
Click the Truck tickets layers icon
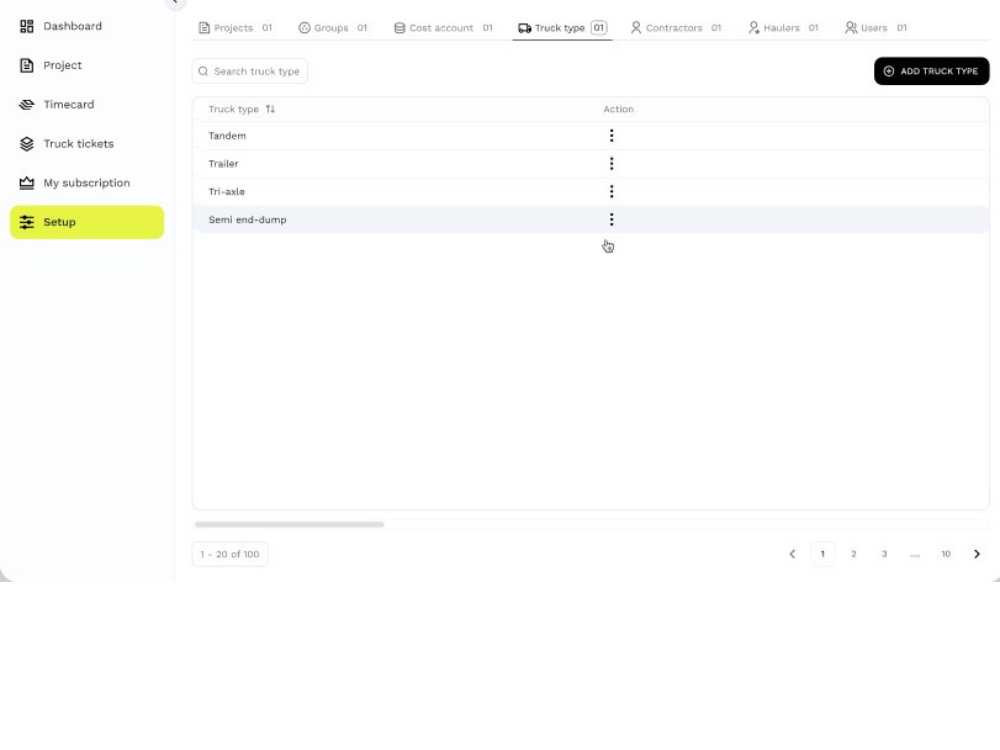pos(27,143)
